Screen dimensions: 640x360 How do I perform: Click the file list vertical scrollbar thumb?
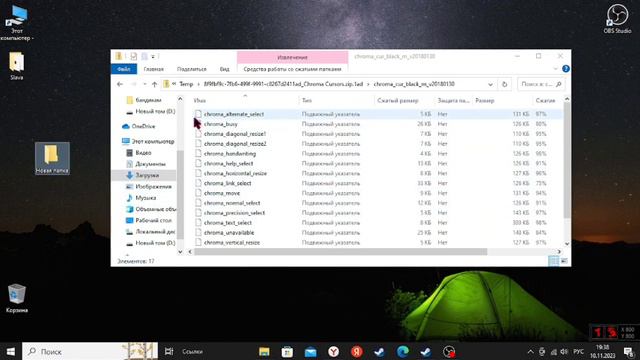tap(567, 159)
